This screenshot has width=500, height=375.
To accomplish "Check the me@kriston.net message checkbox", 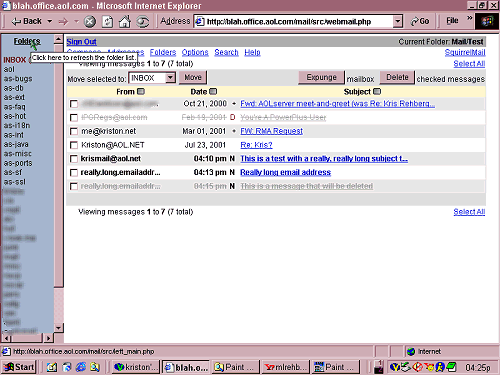I will [74, 131].
